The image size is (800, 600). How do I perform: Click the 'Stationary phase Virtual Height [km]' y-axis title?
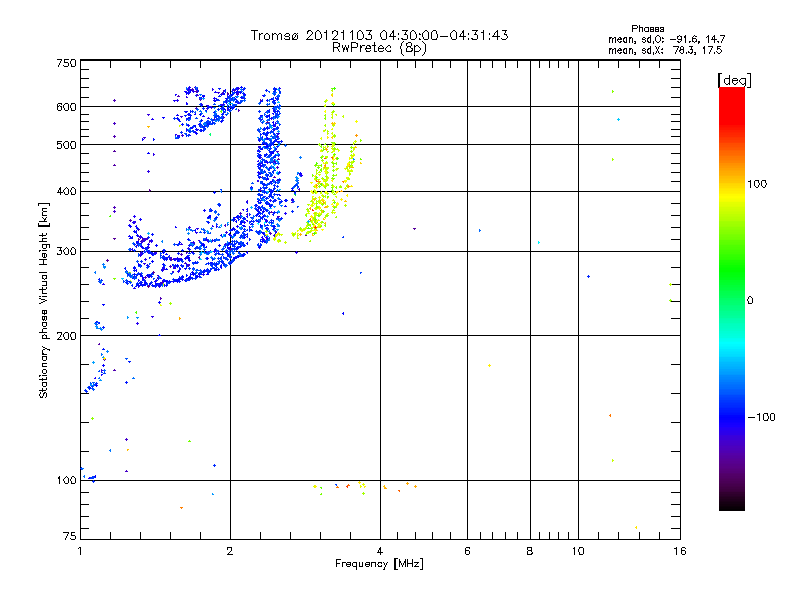(x=43, y=300)
